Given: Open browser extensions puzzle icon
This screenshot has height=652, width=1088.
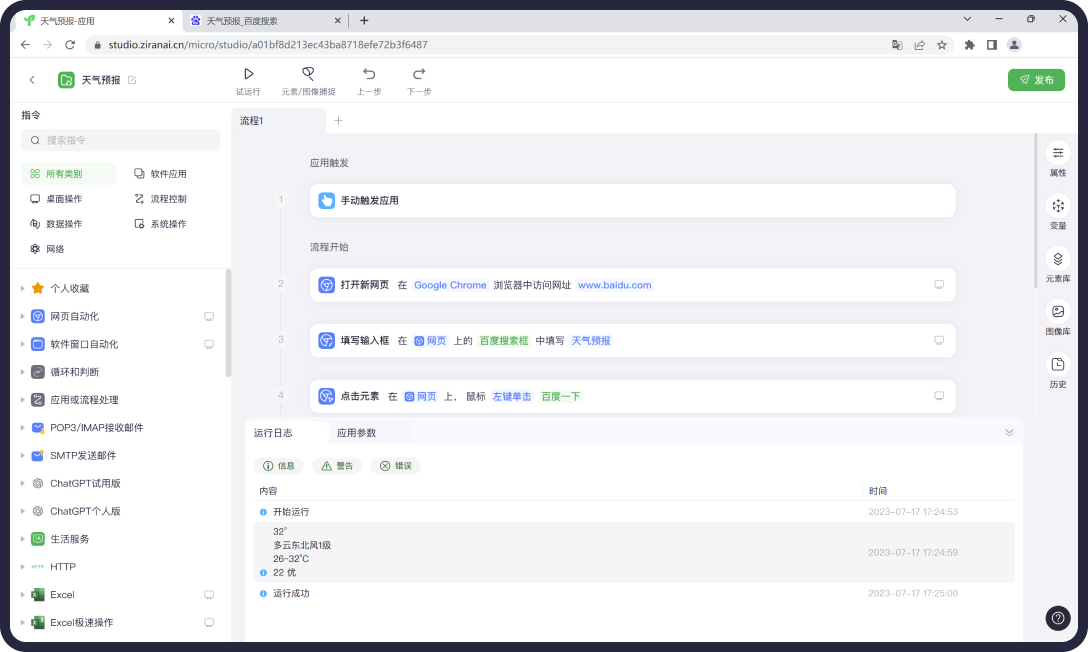Looking at the screenshot, I should tap(969, 44).
